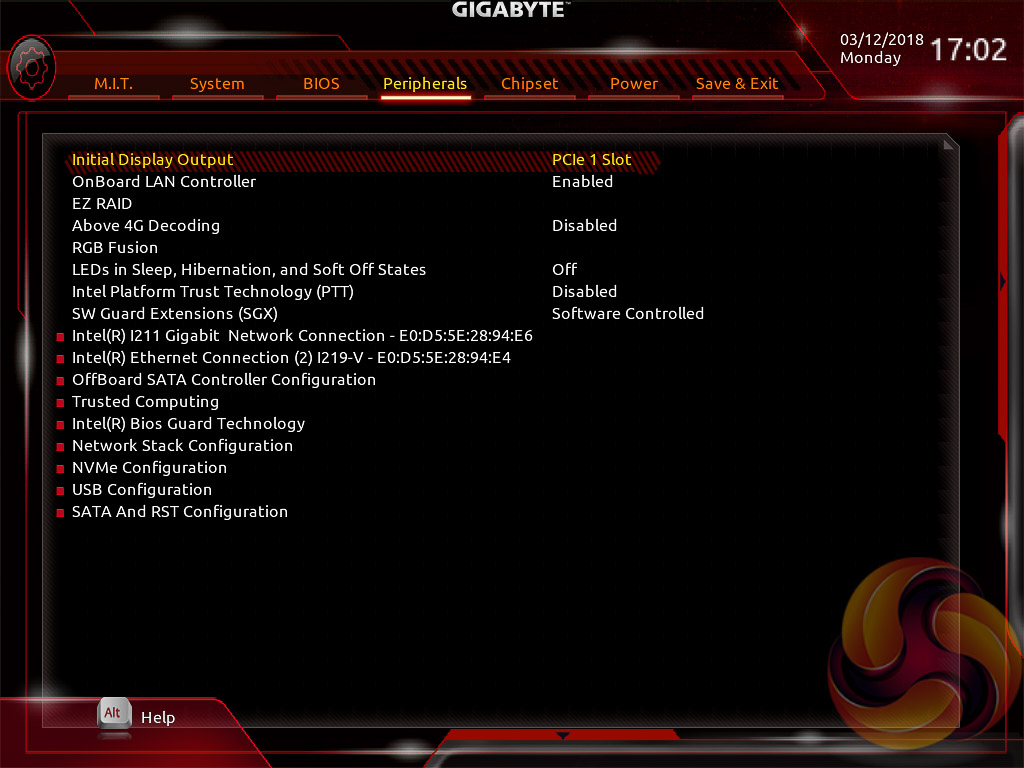1024x768 pixels.
Task: Open Trusted Computing submenu
Action: coord(146,402)
